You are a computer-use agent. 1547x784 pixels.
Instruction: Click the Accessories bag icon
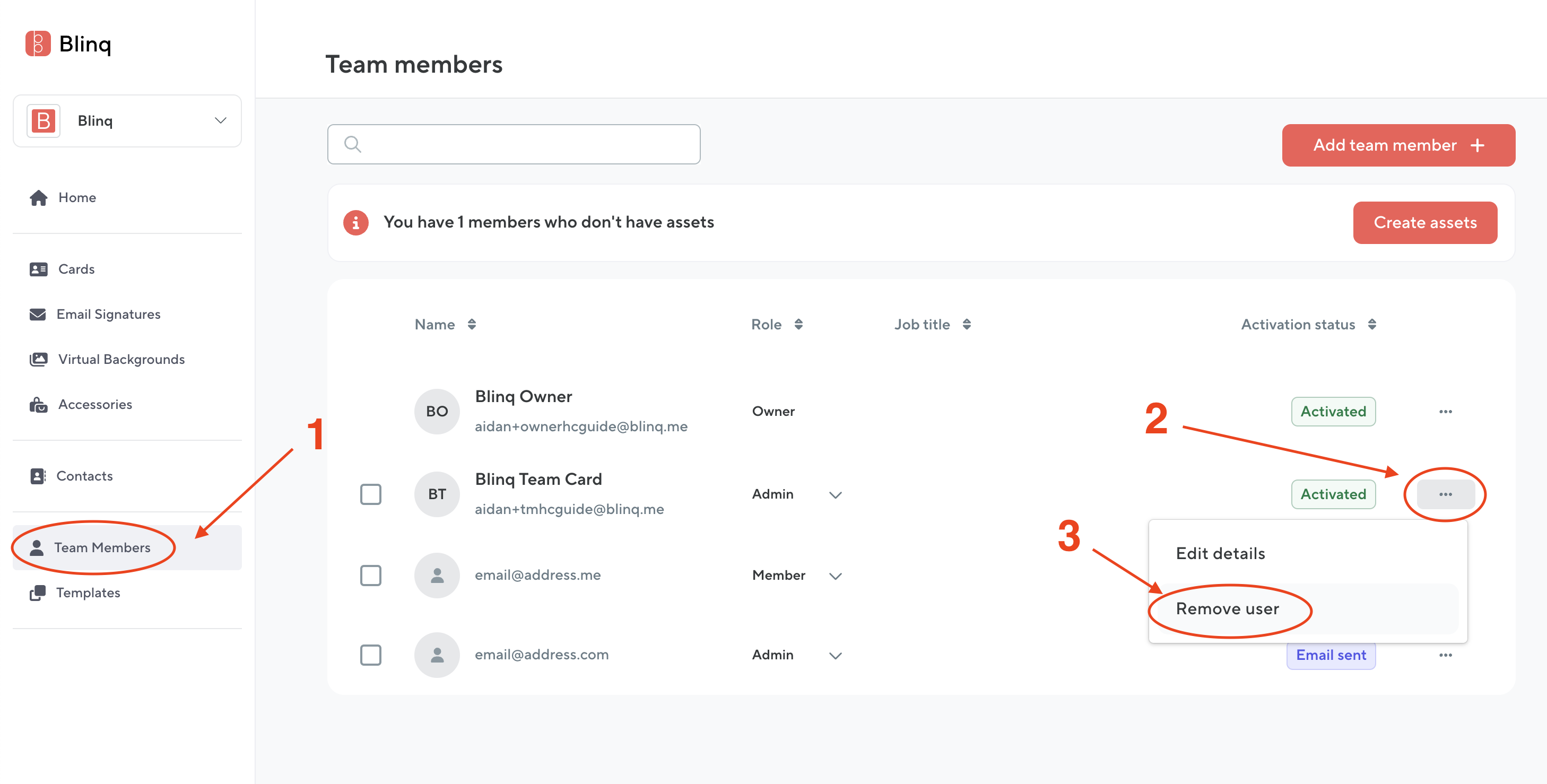click(x=38, y=405)
